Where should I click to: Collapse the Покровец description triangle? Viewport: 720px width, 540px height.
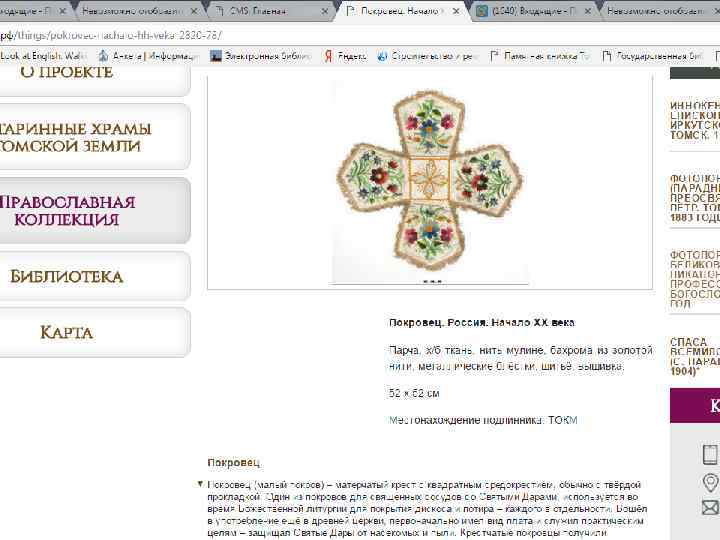point(200,484)
